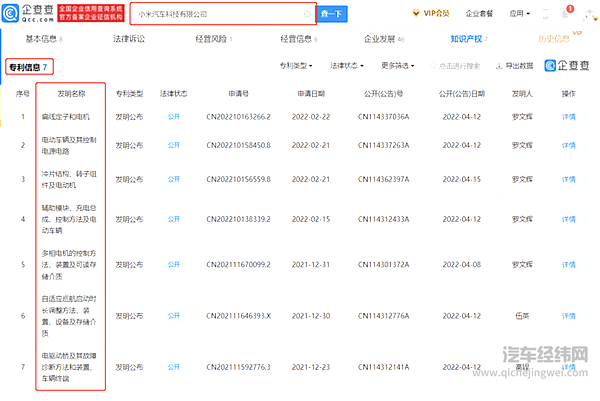Click the 点击进行搜索 in-table search field
Viewport: 600px width, 401px height.
455,66
